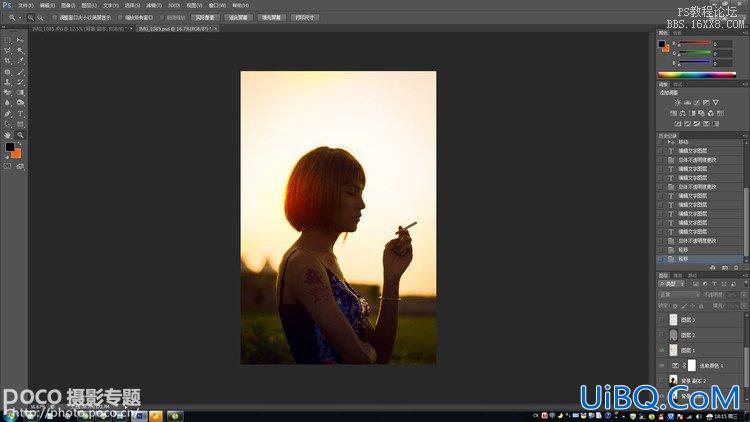Screen dimensions: 750x422
Task: Toggle layer filtering switch in Layers panel
Action: point(745,284)
